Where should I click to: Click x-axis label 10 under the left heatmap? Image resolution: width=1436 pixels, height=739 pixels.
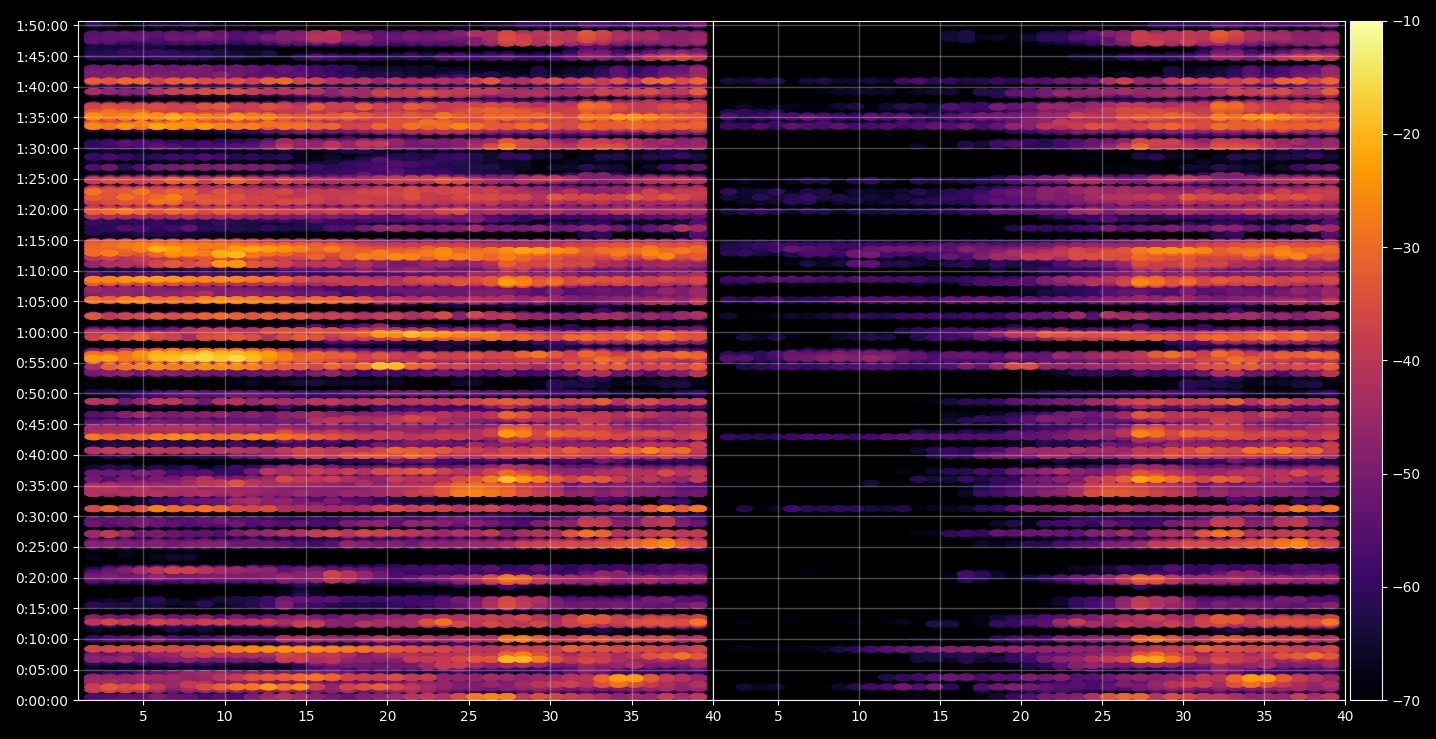[x=224, y=716]
